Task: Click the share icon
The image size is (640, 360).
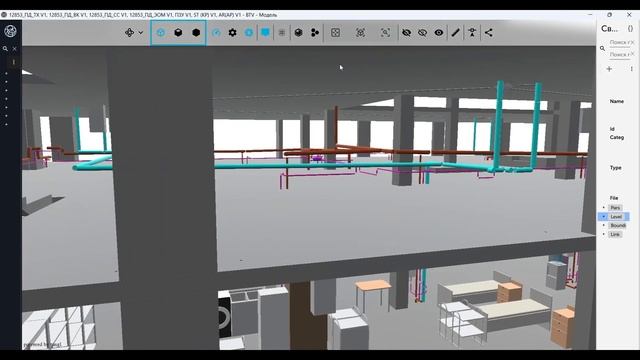Action: 489,33
